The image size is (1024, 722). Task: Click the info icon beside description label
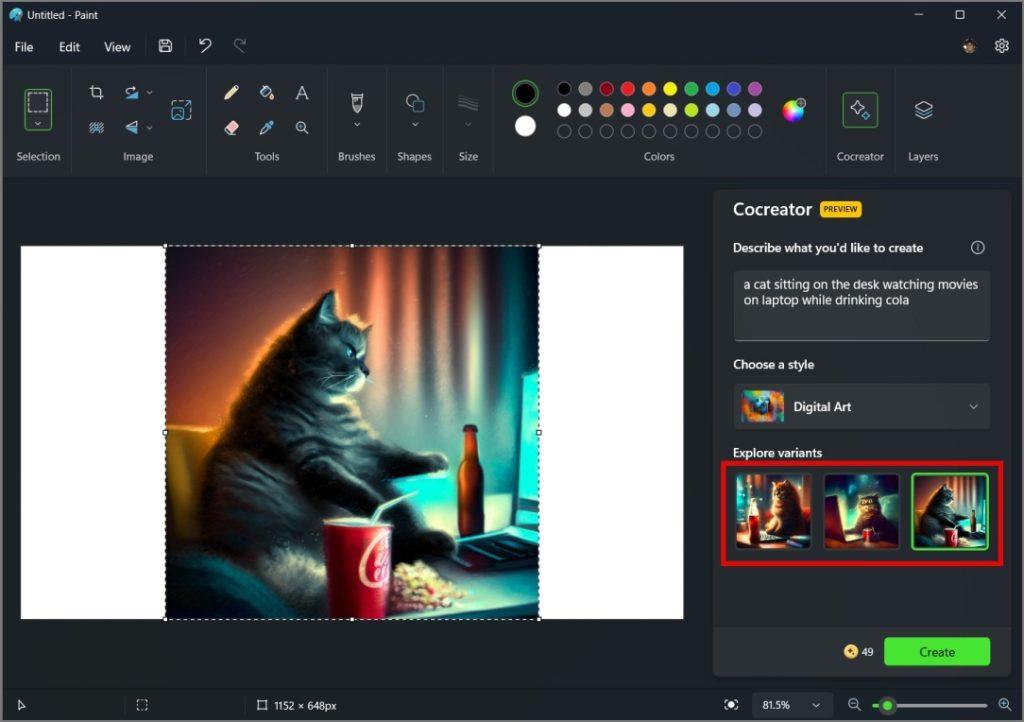977,247
